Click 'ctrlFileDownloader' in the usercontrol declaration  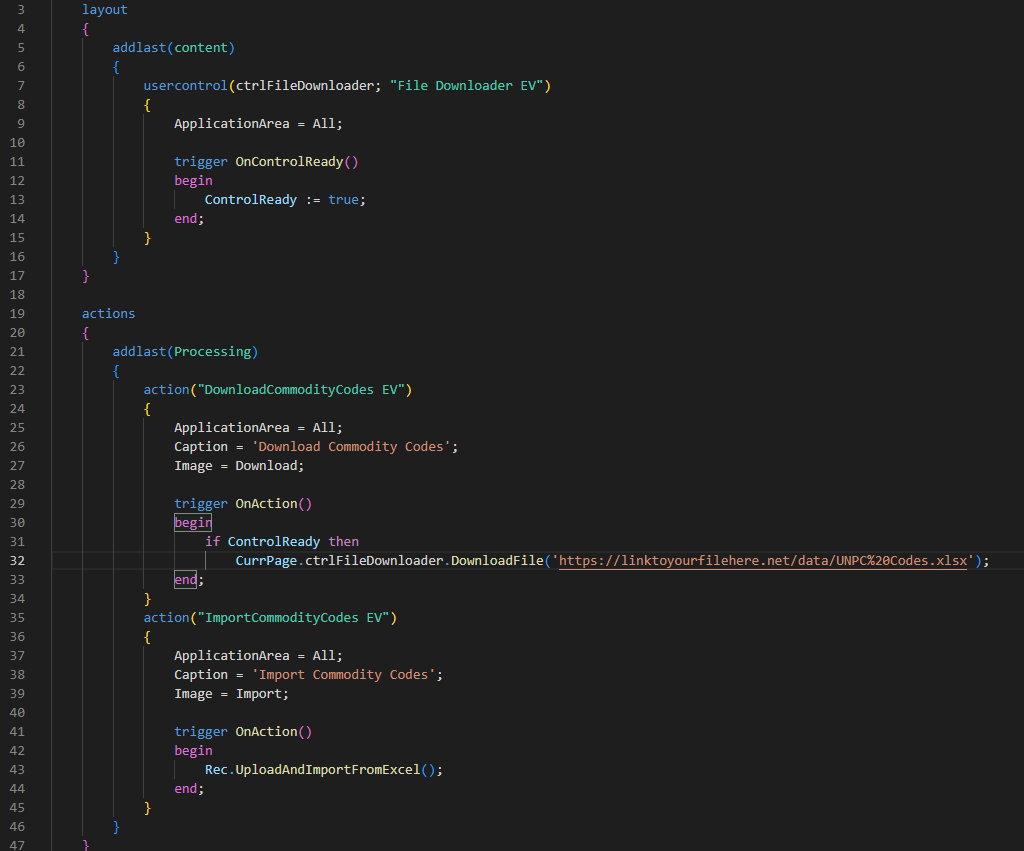[x=304, y=86]
